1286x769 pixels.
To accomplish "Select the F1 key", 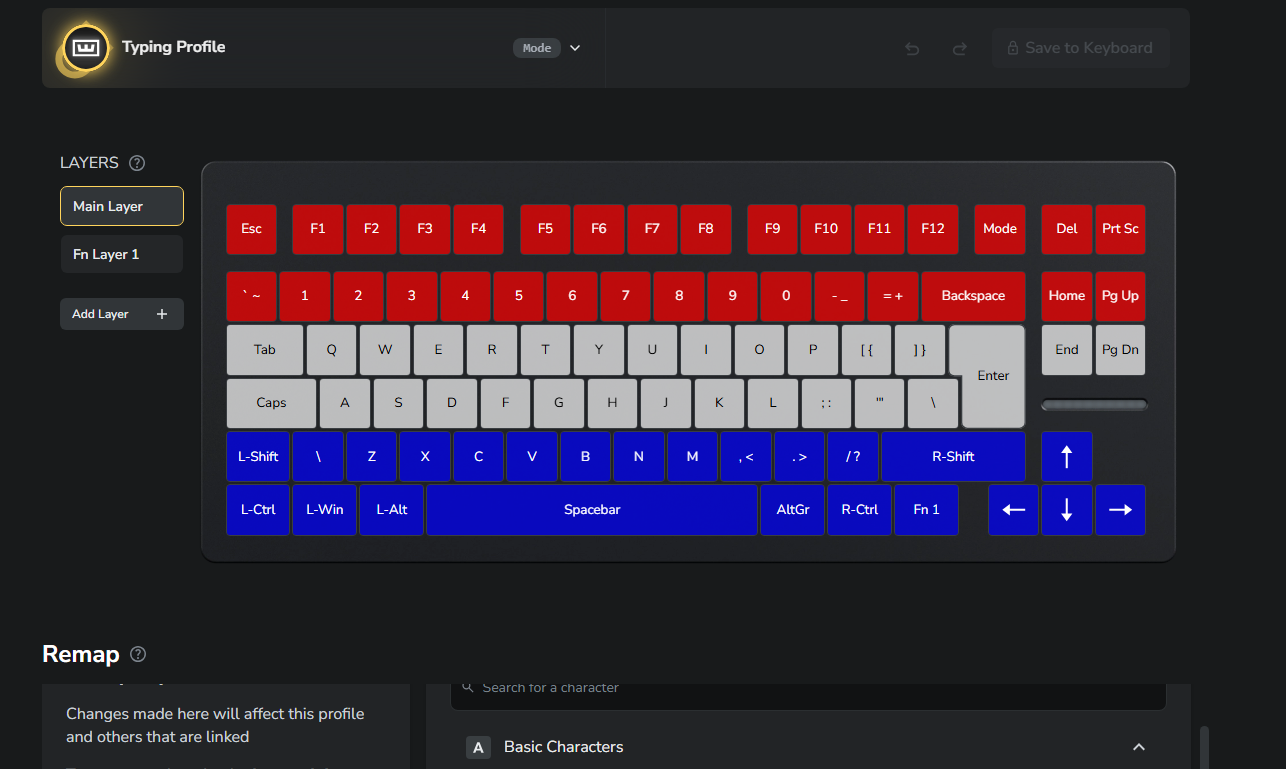I will (318, 229).
